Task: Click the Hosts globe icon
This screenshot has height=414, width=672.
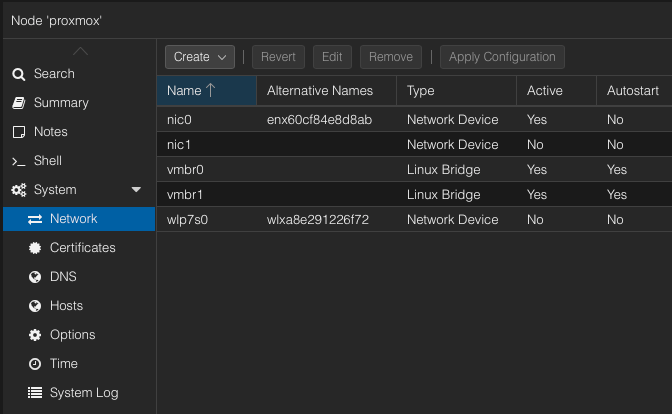Action: pyautogui.click(x=35, y=306)
